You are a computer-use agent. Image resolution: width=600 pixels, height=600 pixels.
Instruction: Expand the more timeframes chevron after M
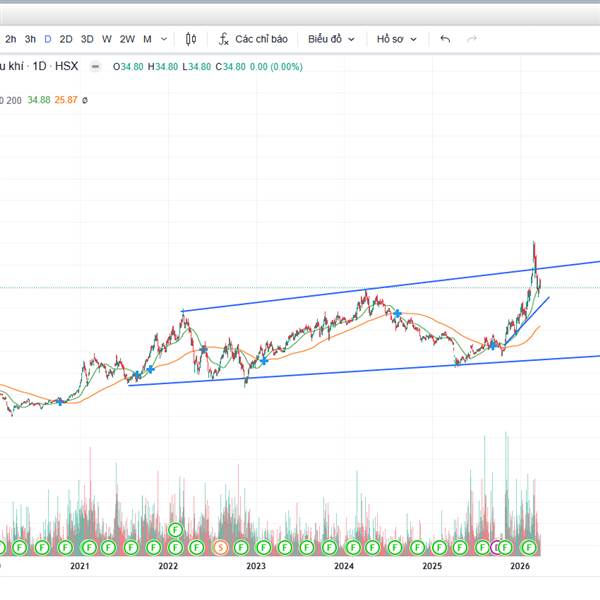(164, 39)
